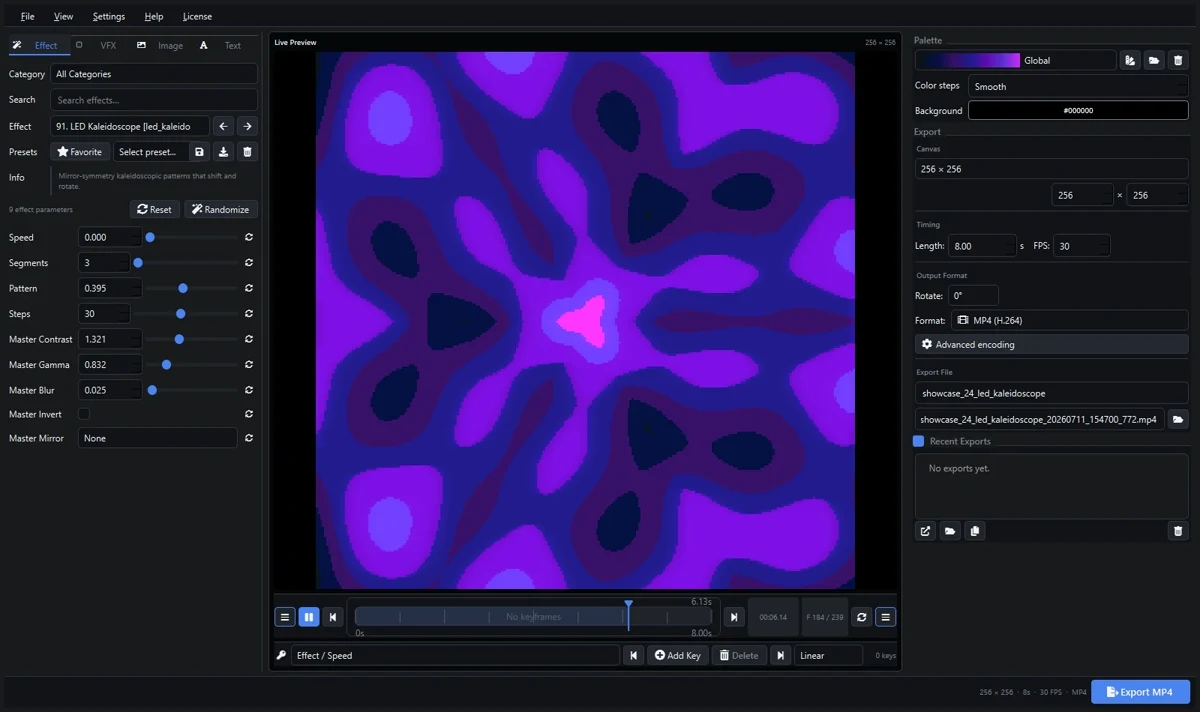
Task: Click the Master Contrast slider handle
Action: 179,339
